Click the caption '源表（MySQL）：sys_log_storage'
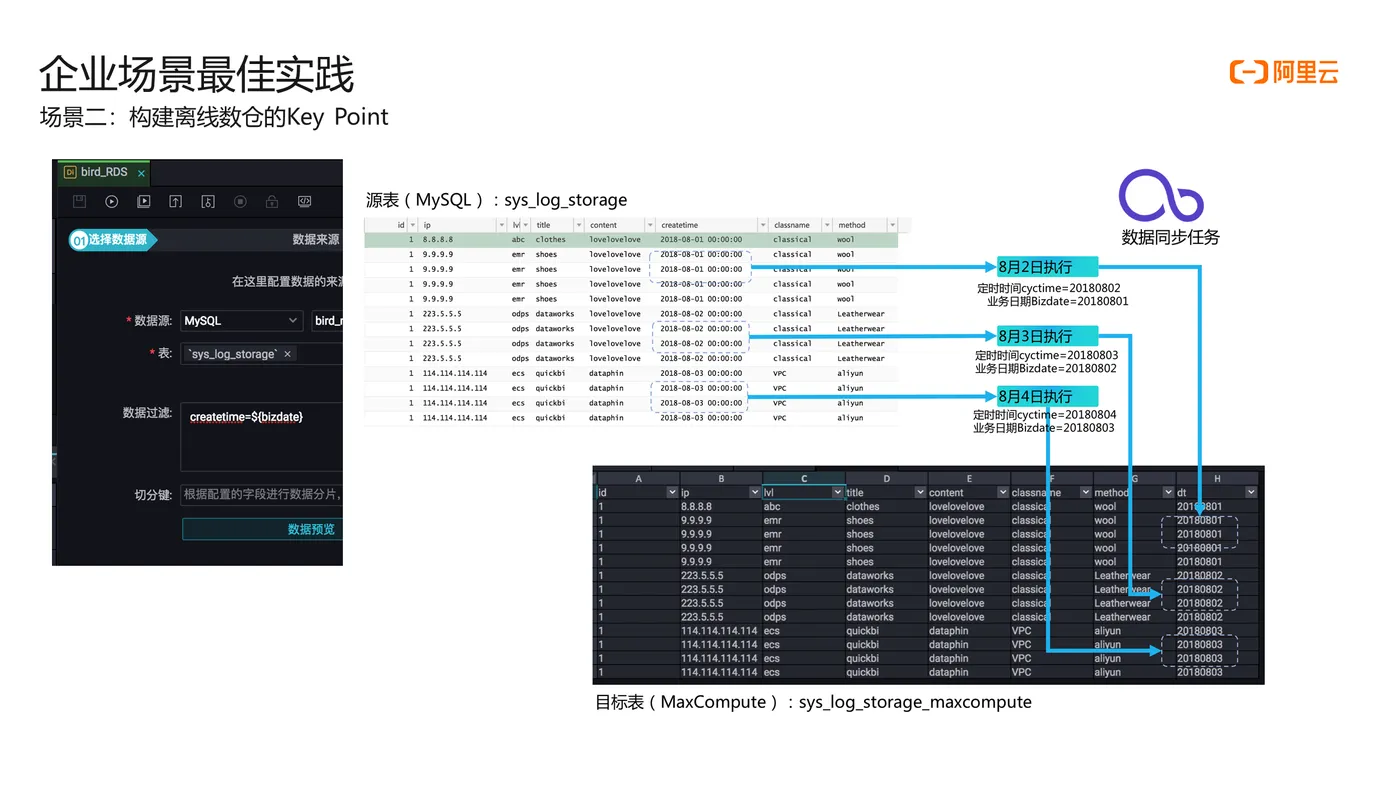The image size is (1400, 788). tap(497, 200)
